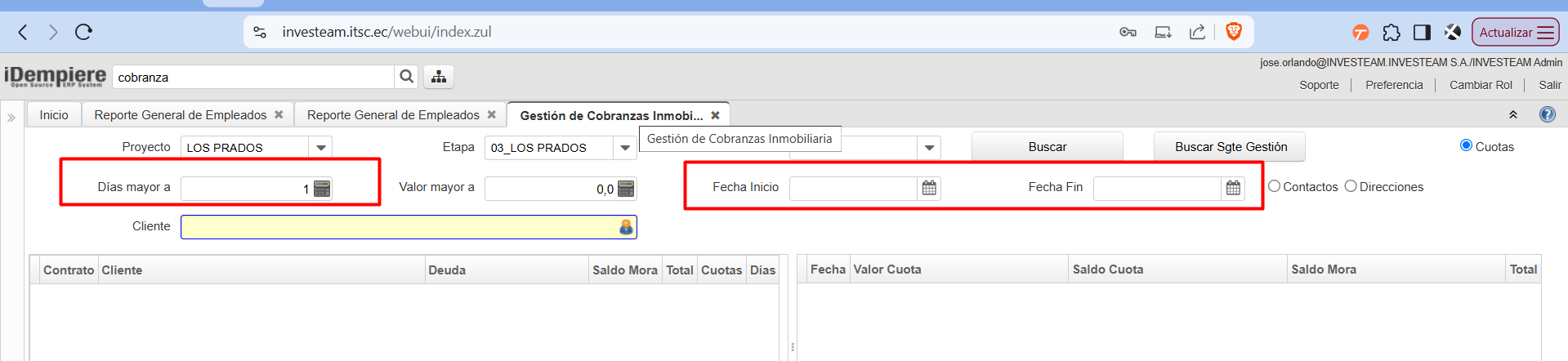
Task: Click the yellow Cliente input field
Action: point(399,227)
